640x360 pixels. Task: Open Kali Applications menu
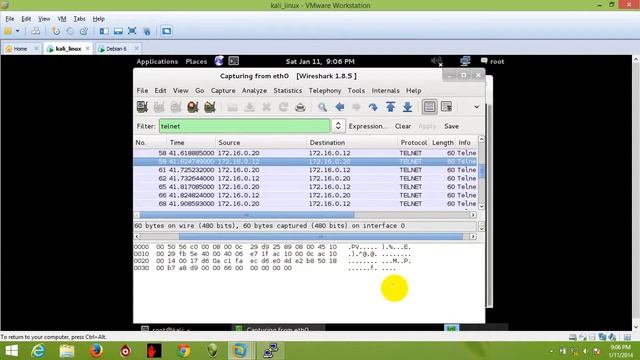(x=157, y=62)
